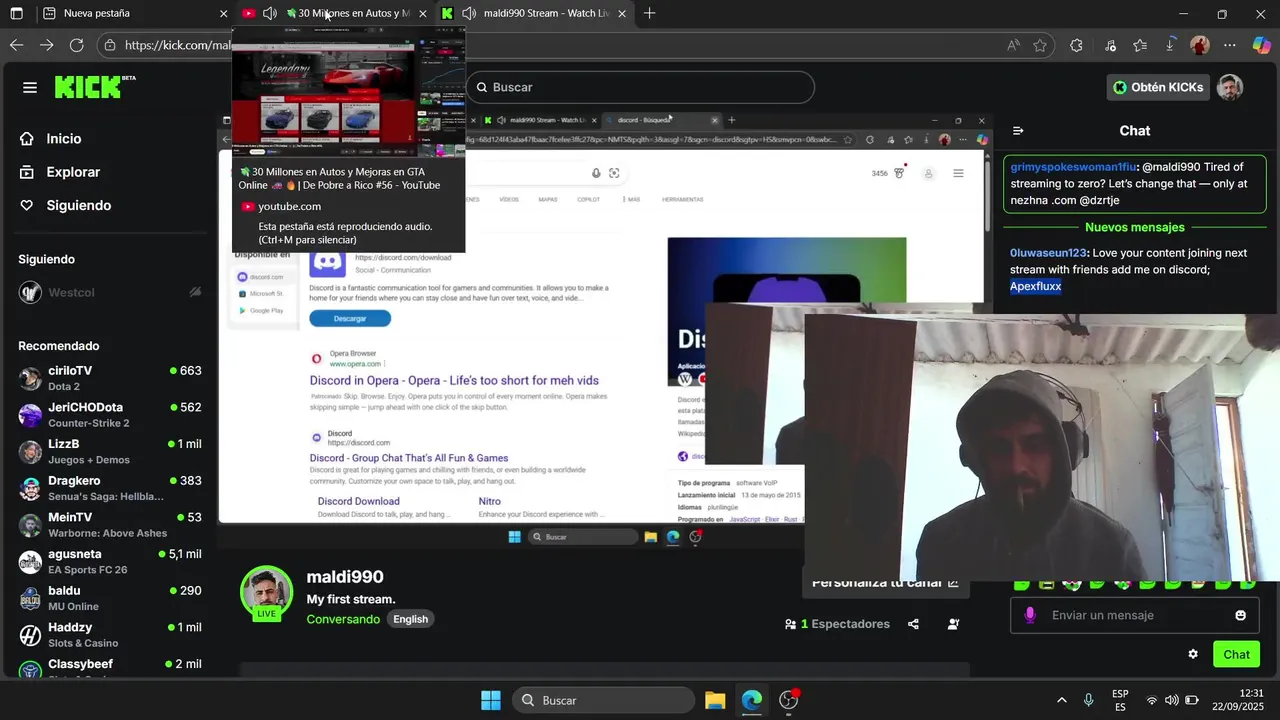Click the maldi990 channel avatar
Image resolution: width=1280 pixels, height=720 pixels.
tap(266, 592)
